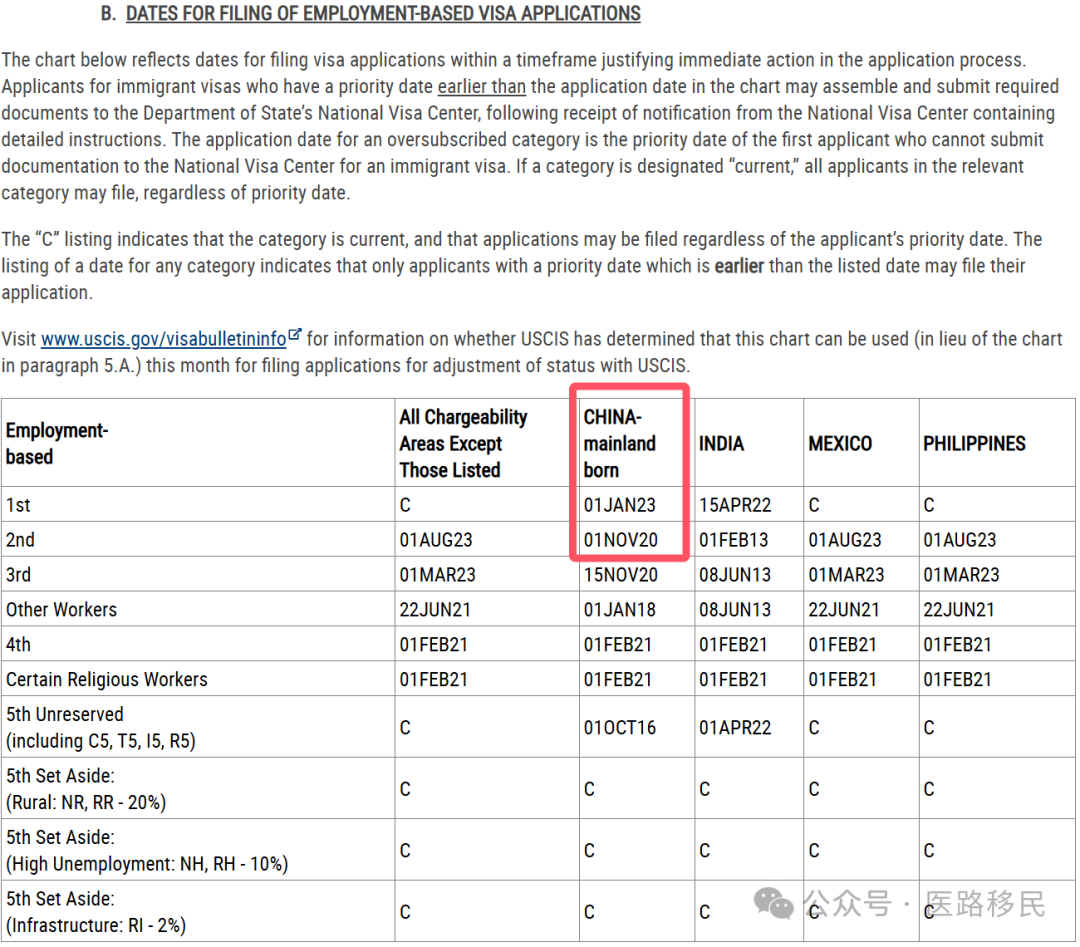Click "01FEB21" for Certain Religious Workers under PHILIPPINES
1080x947 pixels.
[958, 680]
